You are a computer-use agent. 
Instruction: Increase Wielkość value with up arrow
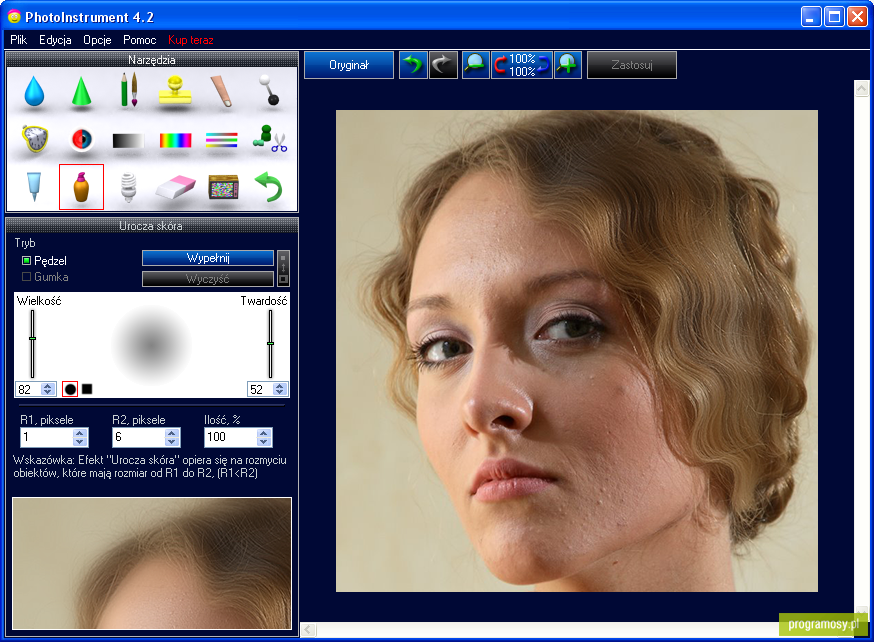pyautogui.click(x=48, y=386)
